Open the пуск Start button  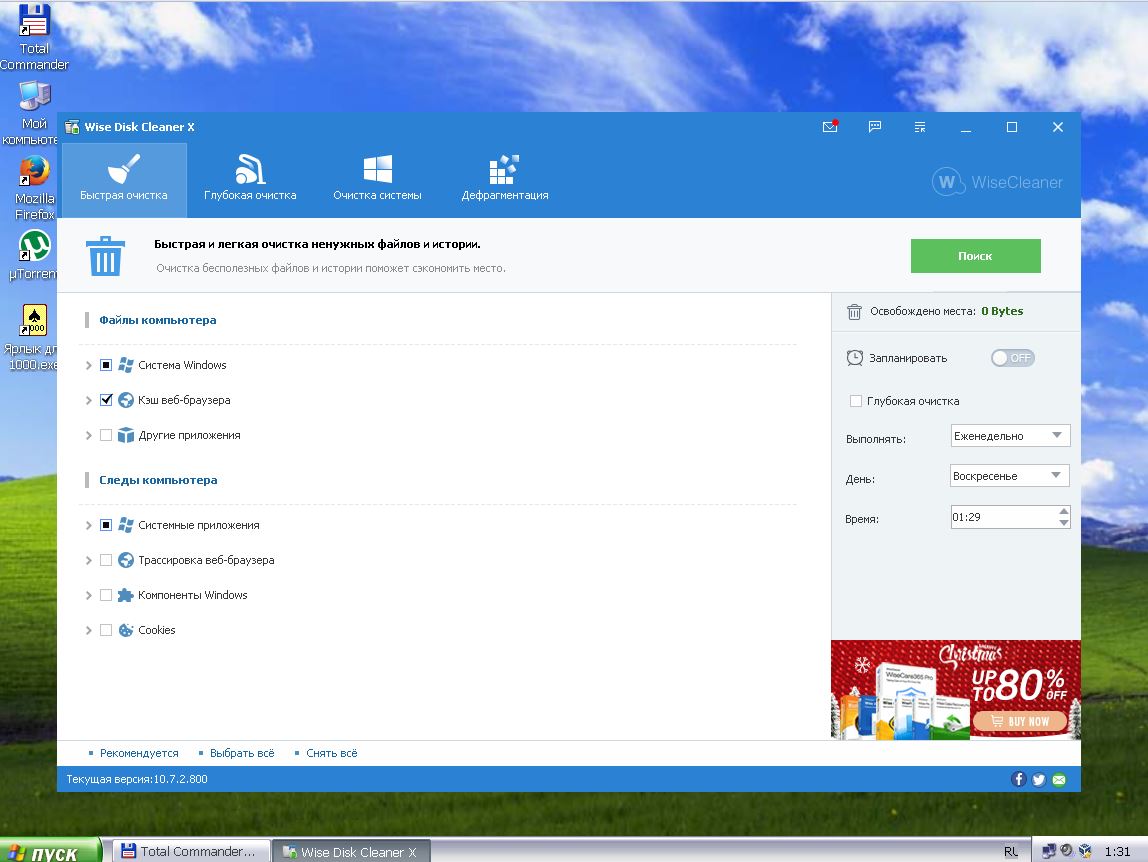tap(50, 851)
